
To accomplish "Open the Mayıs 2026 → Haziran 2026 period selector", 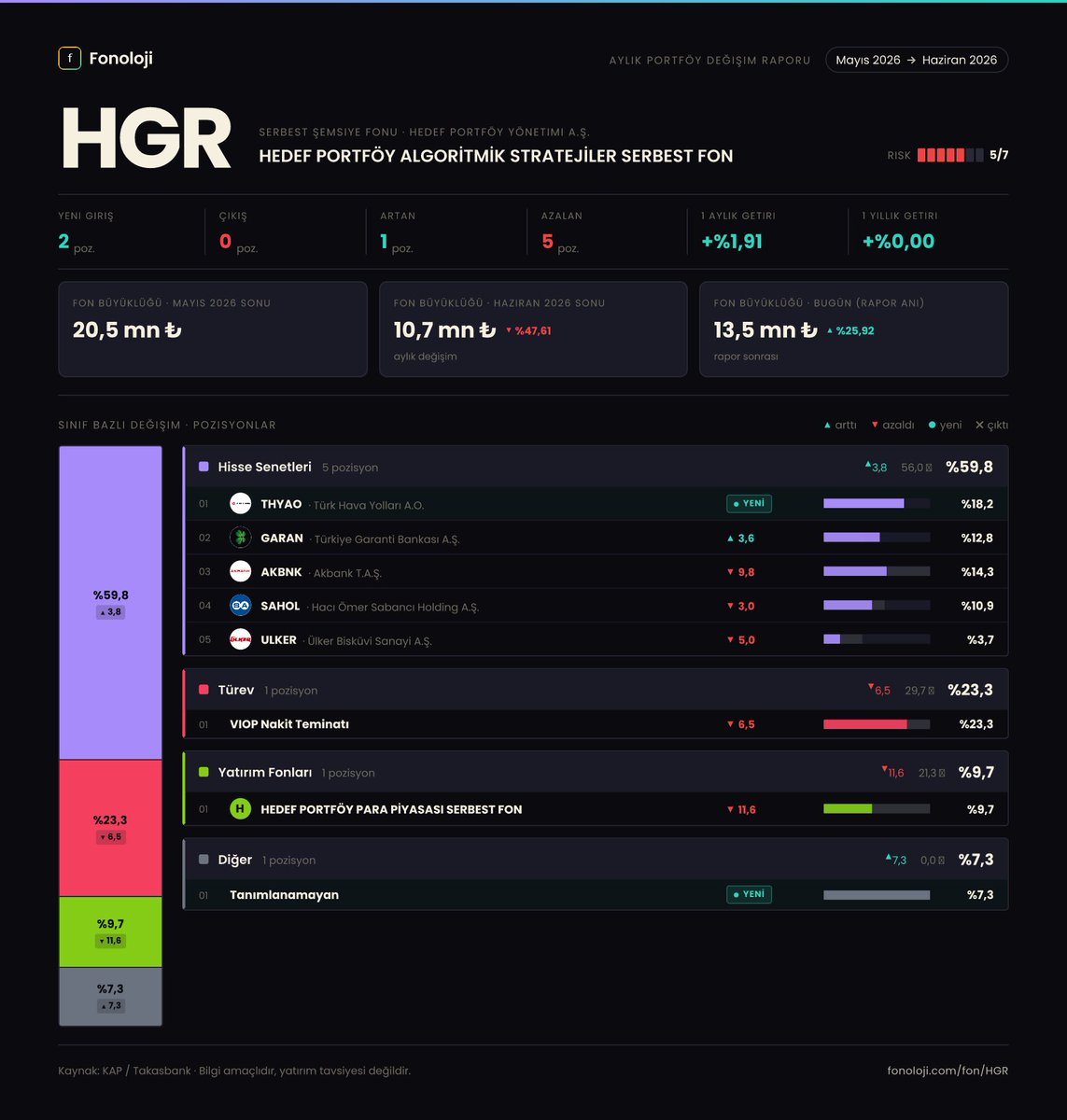I will tap(917, 60).
